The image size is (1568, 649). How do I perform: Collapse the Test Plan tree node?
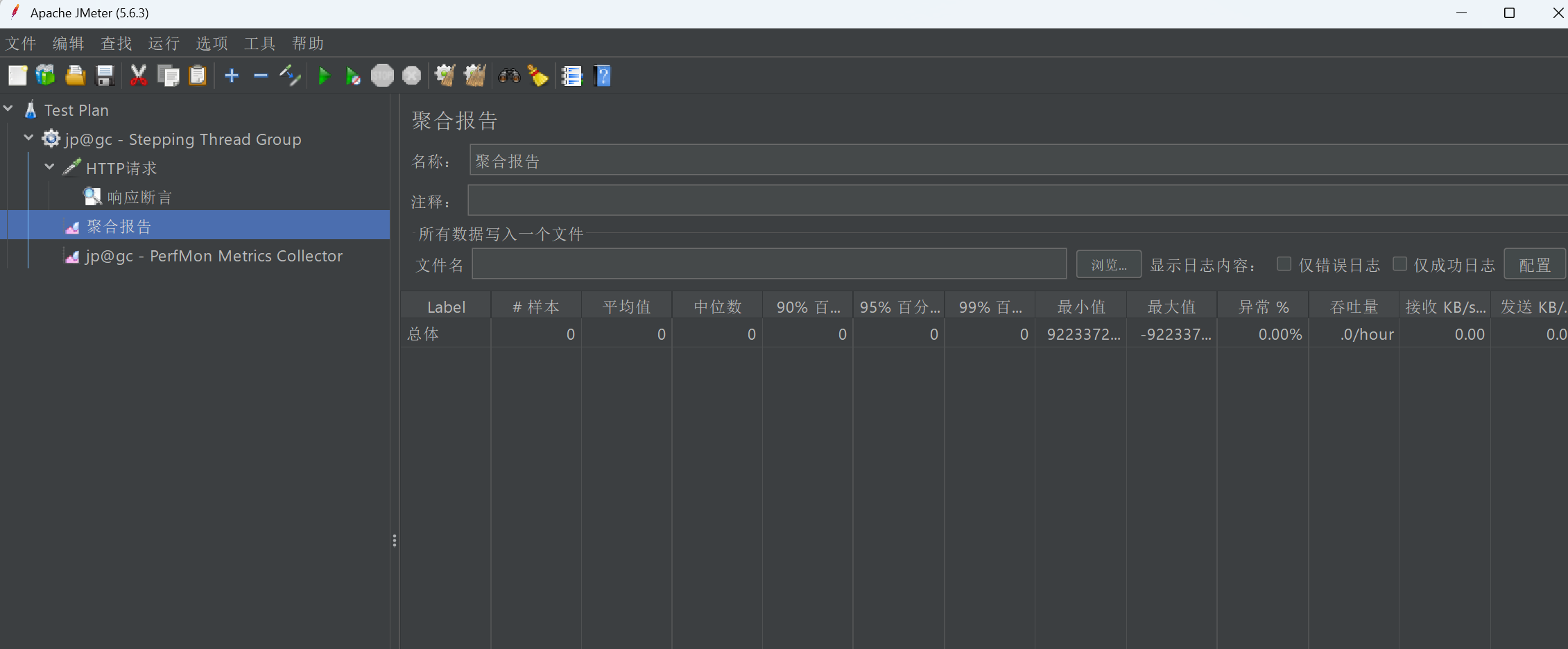[8, 109]
